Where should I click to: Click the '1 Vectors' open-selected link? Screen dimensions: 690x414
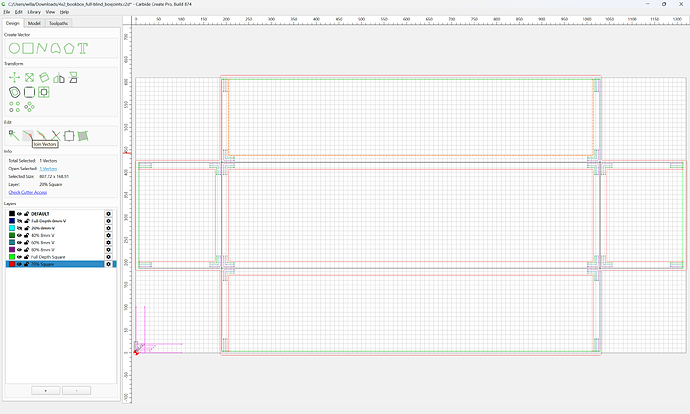48,169
